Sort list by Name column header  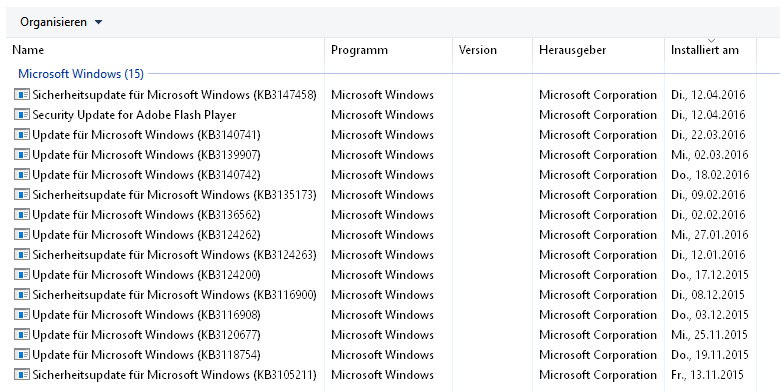click(166, 50)
